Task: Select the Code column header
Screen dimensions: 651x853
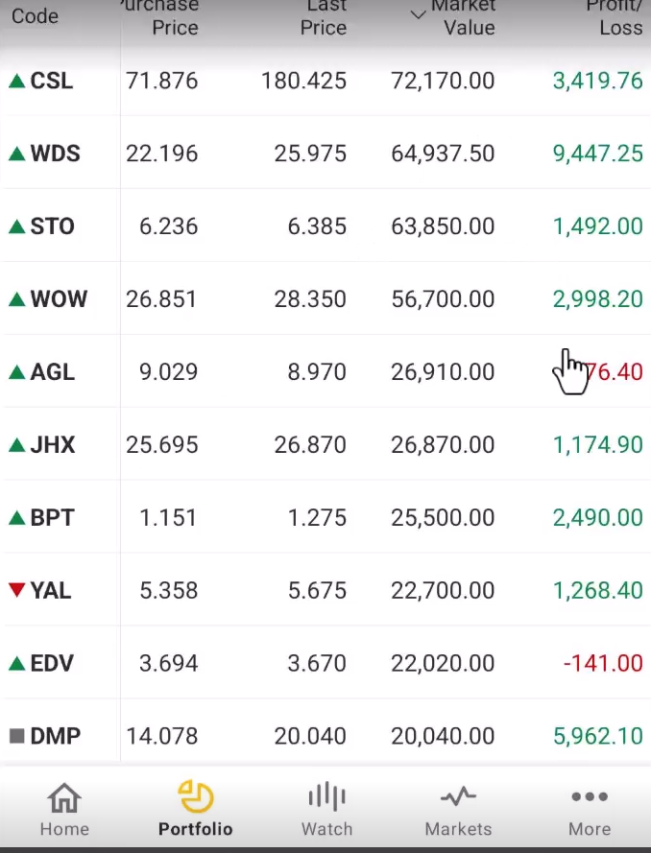Action: click(x=35, y=17)
